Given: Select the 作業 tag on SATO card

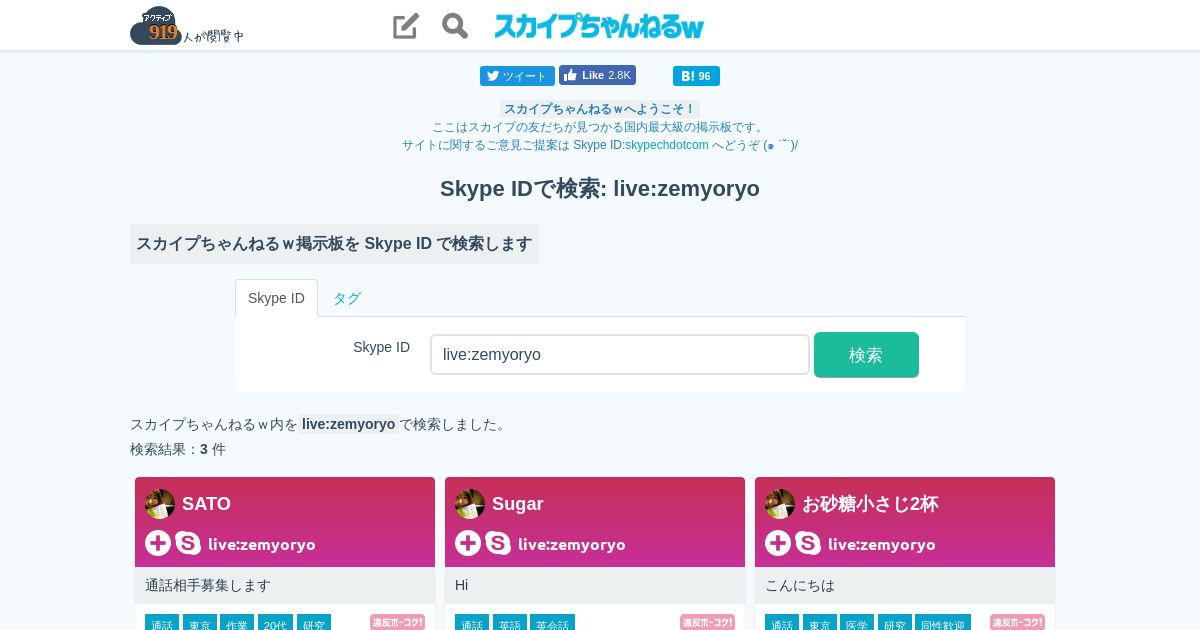Looking at the screenshot, I should (x=237, y=623).
